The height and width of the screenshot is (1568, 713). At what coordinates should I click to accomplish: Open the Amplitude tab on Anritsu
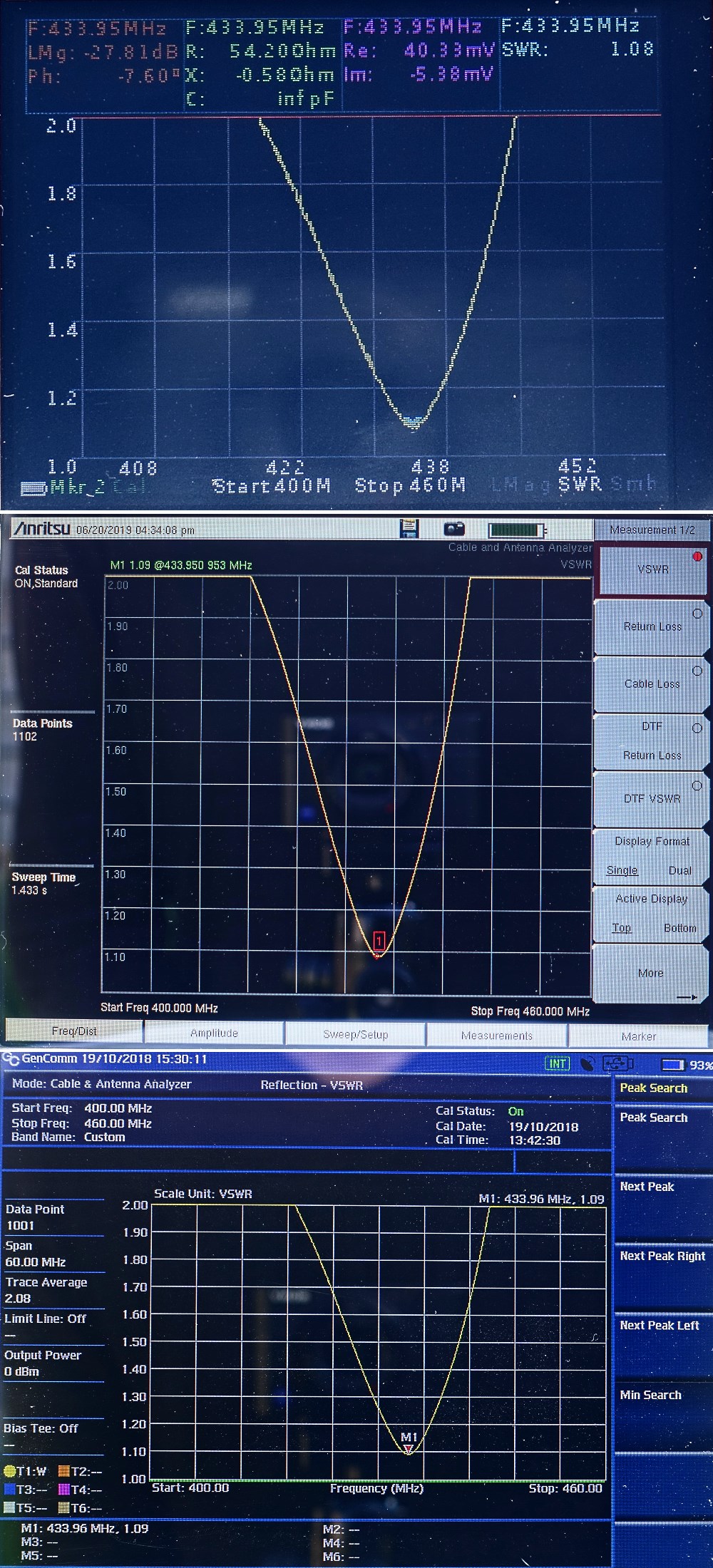[x=214, y=1033]
